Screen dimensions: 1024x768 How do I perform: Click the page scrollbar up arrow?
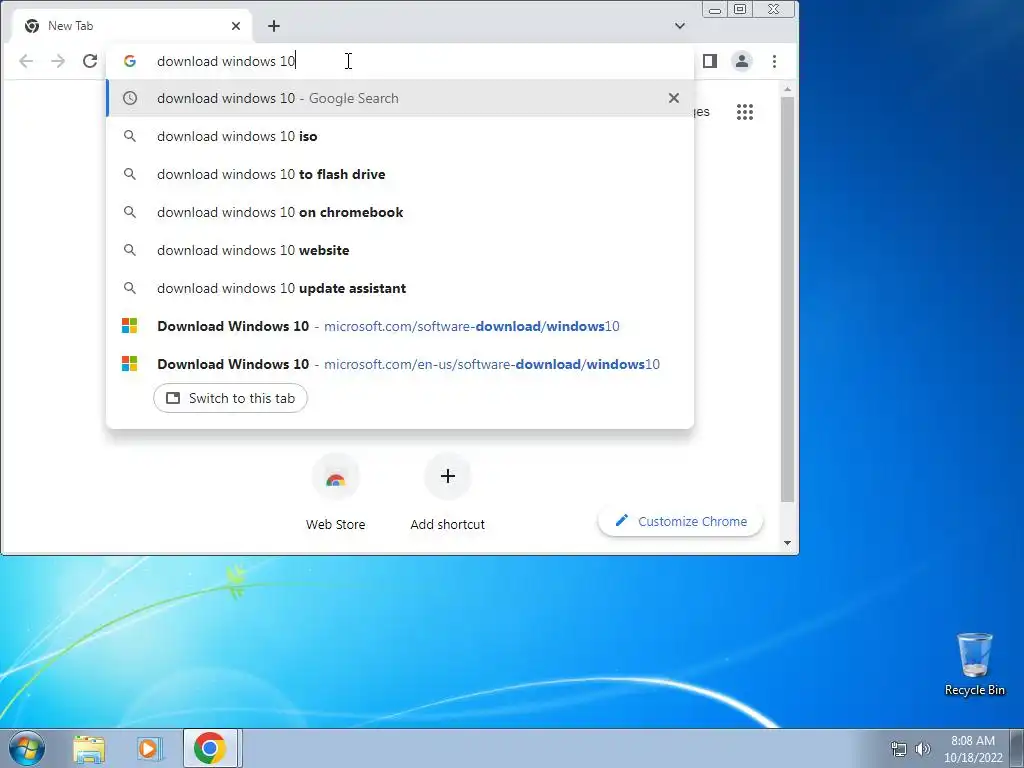pyautogui.click(x=787, y=89)
